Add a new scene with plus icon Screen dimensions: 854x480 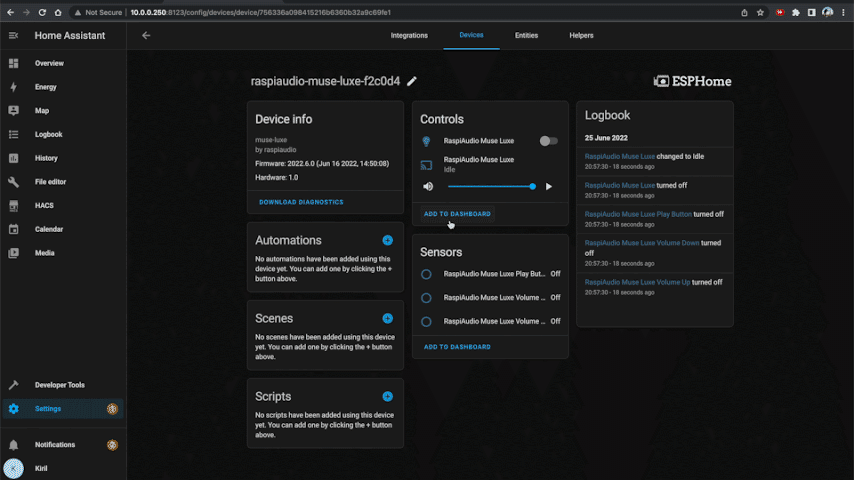point(387,318)
